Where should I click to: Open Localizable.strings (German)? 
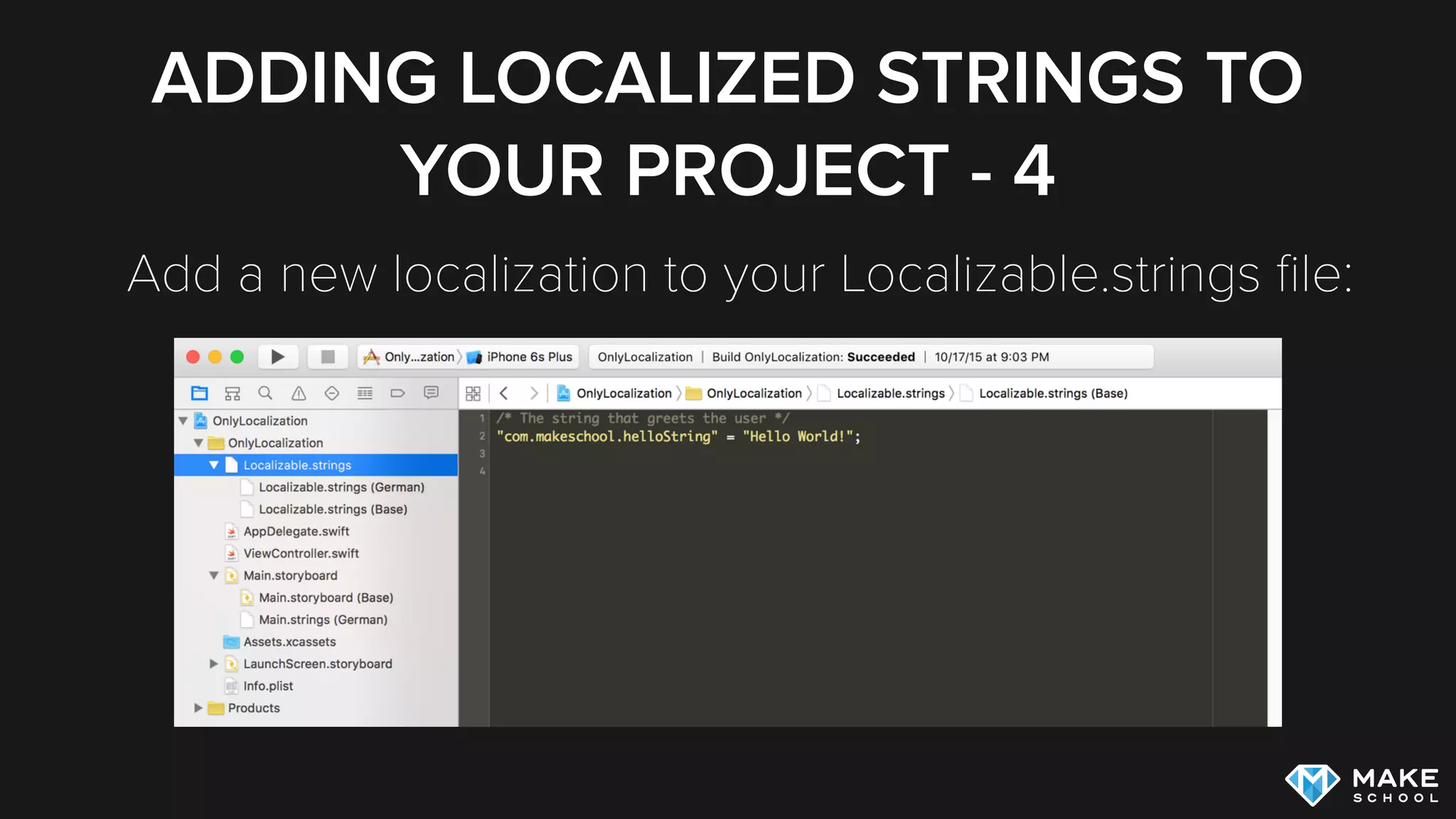(333, 487)
